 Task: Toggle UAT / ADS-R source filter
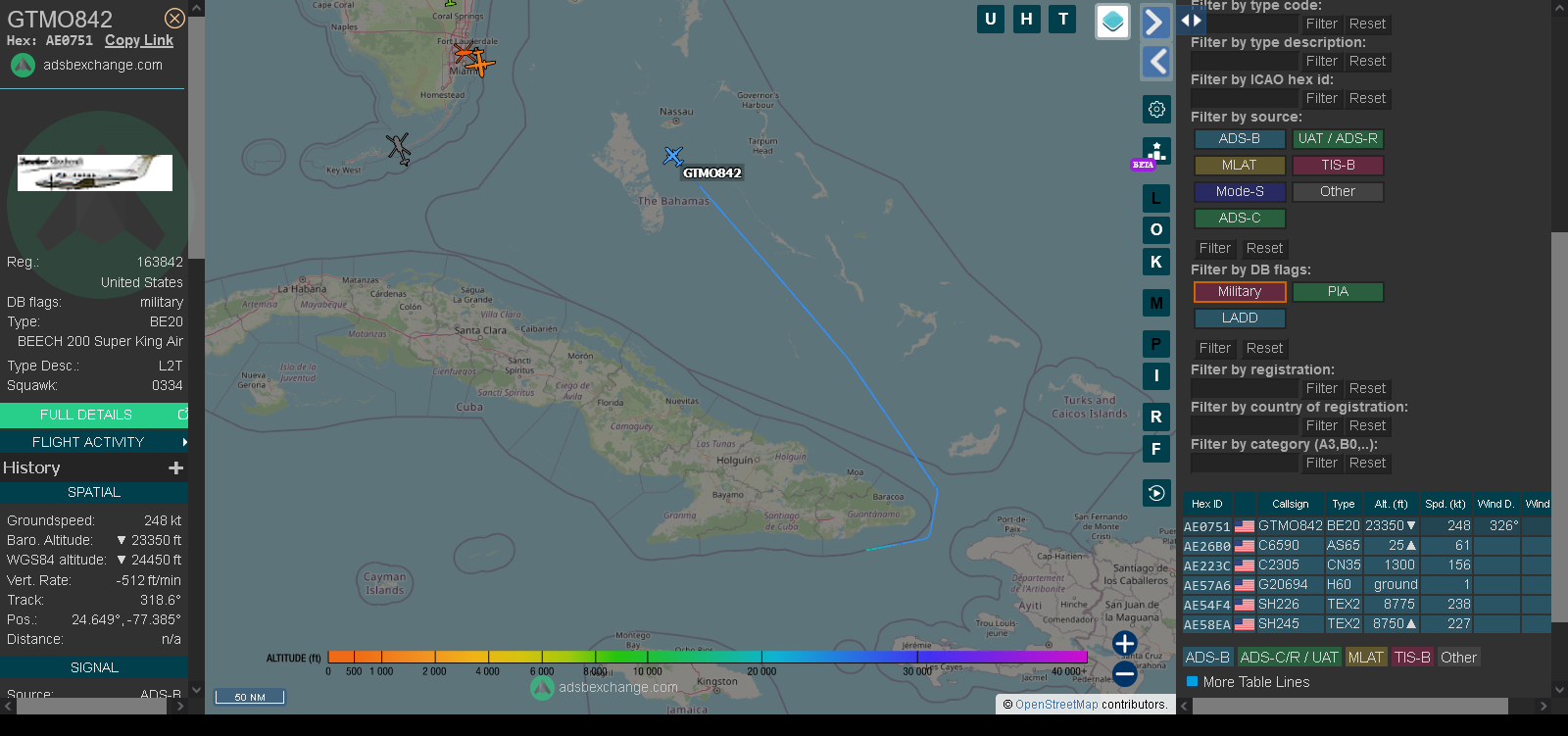[x=1338, y=139]
